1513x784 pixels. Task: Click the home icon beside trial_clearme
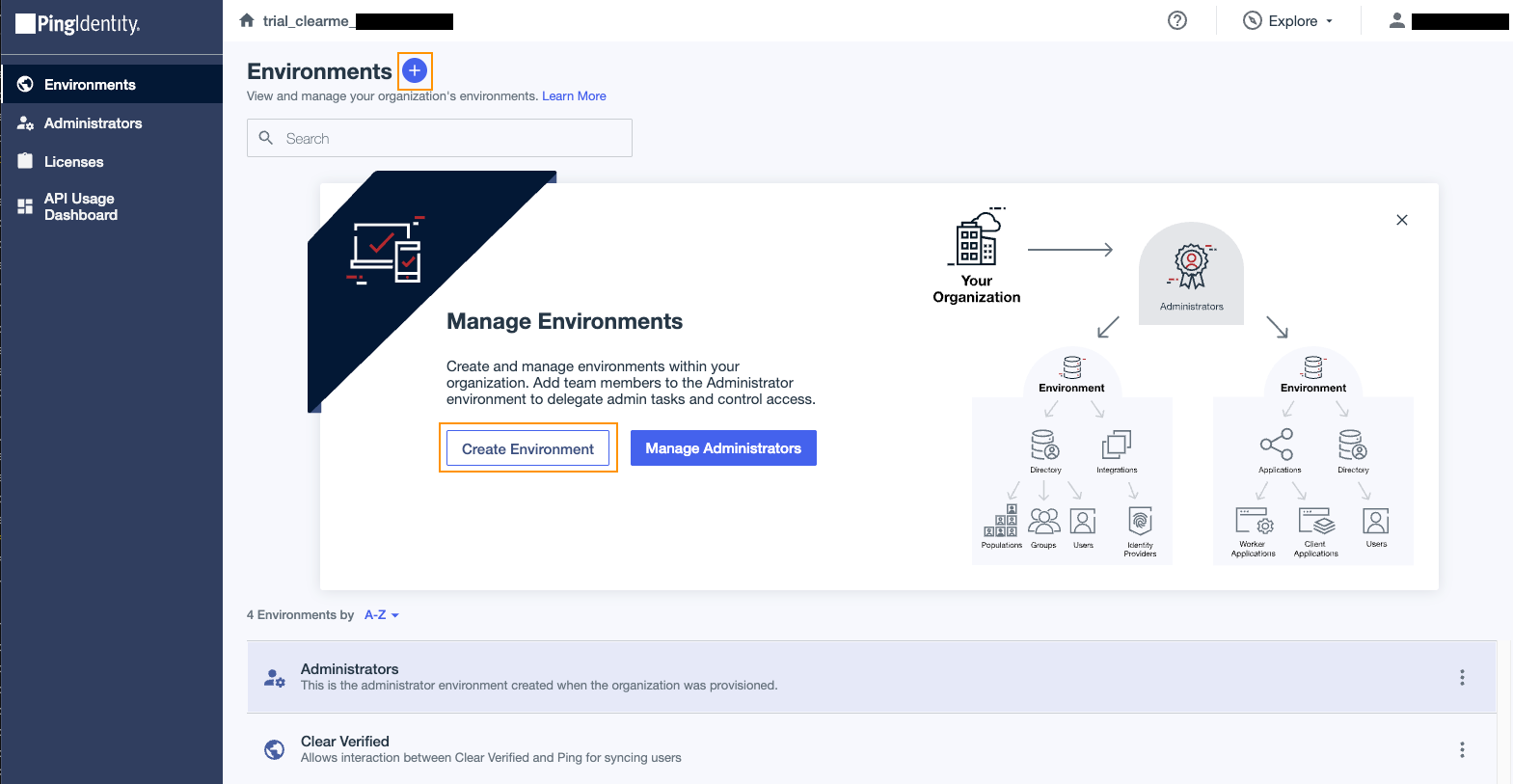(x=247, y=20)
